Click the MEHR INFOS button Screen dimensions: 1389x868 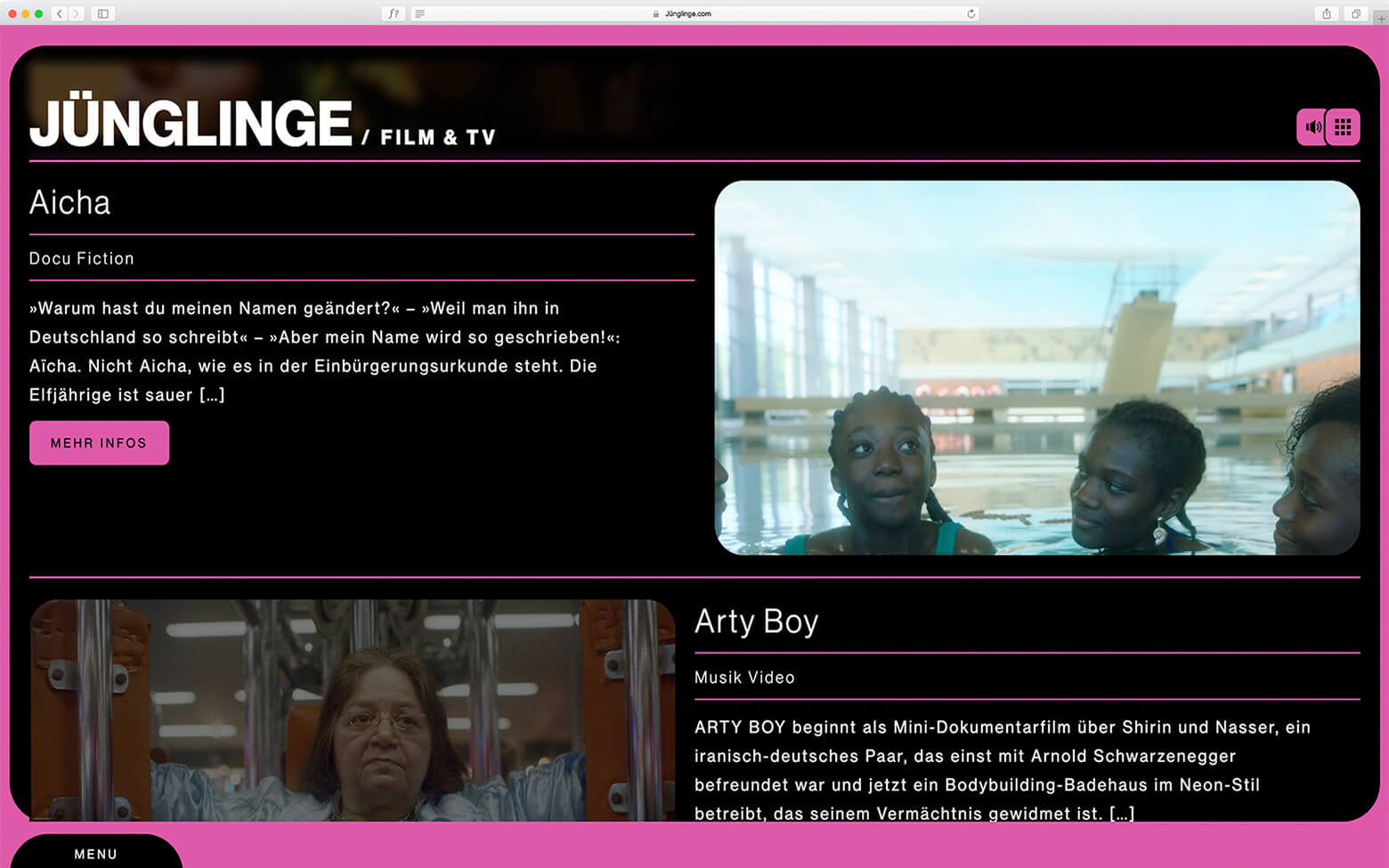[99, 442]
